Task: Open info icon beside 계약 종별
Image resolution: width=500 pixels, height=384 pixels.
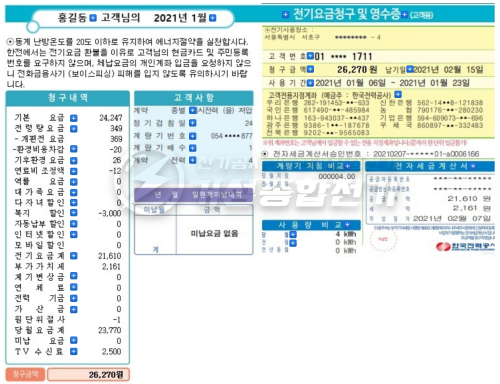Action: (x=193, y=110)
